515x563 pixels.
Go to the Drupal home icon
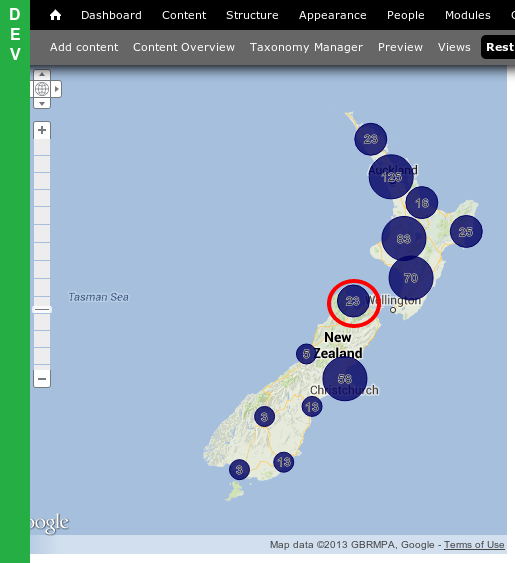coord(55,15)
